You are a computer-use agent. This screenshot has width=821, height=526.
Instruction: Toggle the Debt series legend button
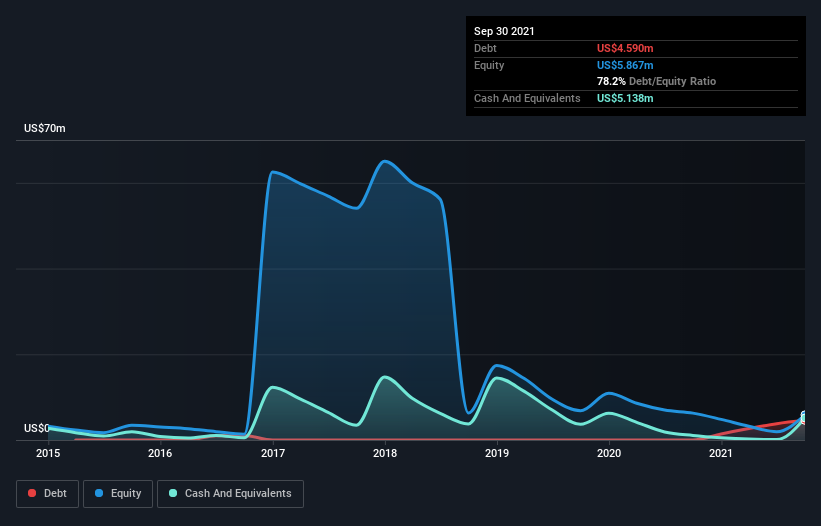(x=47, y=494)
